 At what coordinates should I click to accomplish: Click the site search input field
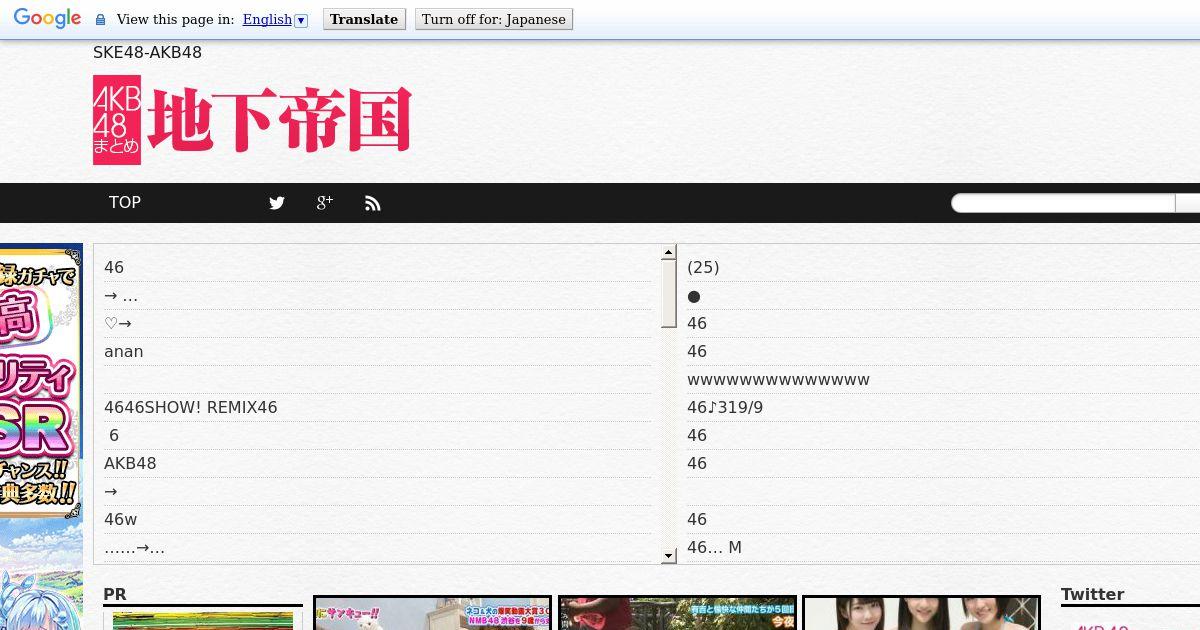(1063, 203)
